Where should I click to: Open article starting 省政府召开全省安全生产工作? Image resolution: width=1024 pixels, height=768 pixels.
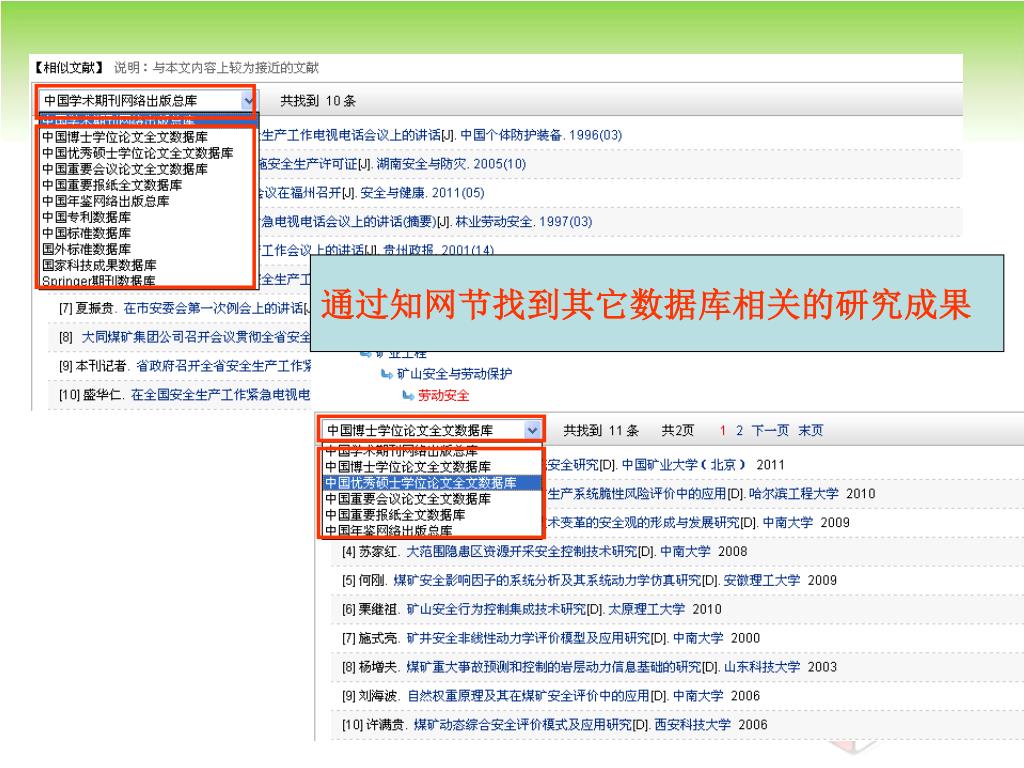(x=223, y=366)
